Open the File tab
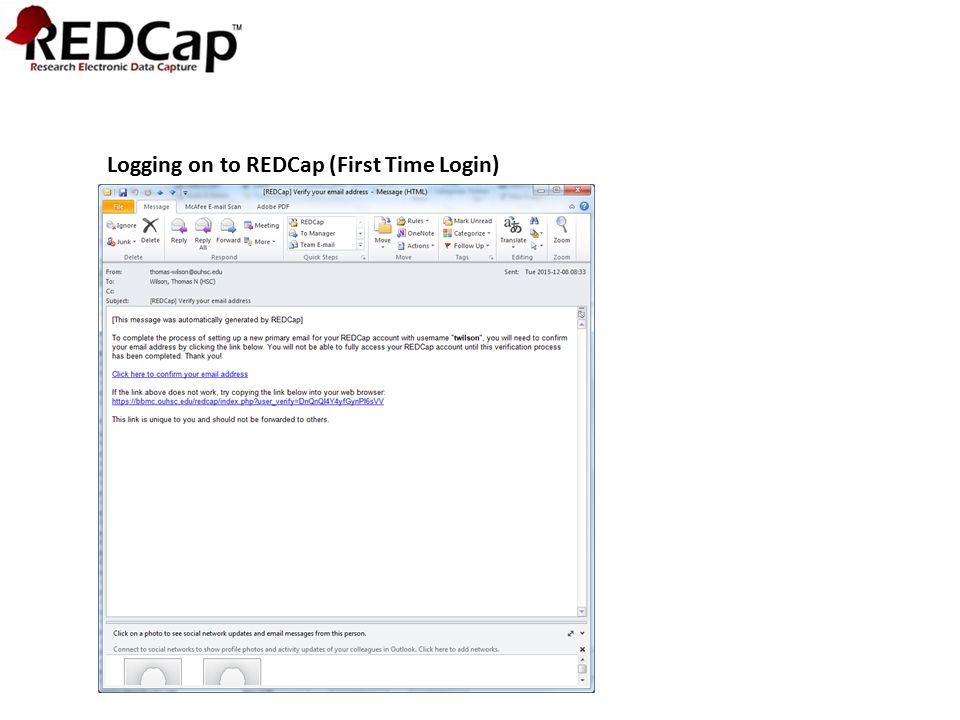Screen dimensions: 960x720 [119, 206]
